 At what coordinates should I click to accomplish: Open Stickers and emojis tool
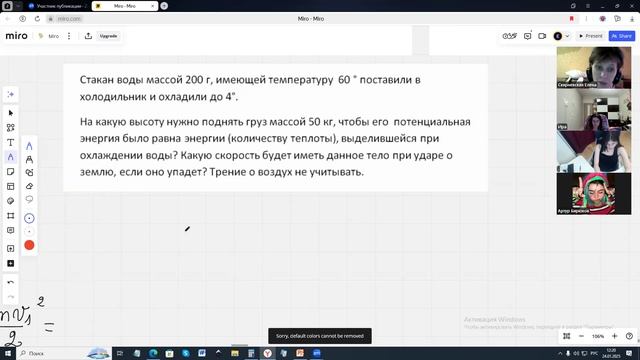11,201
